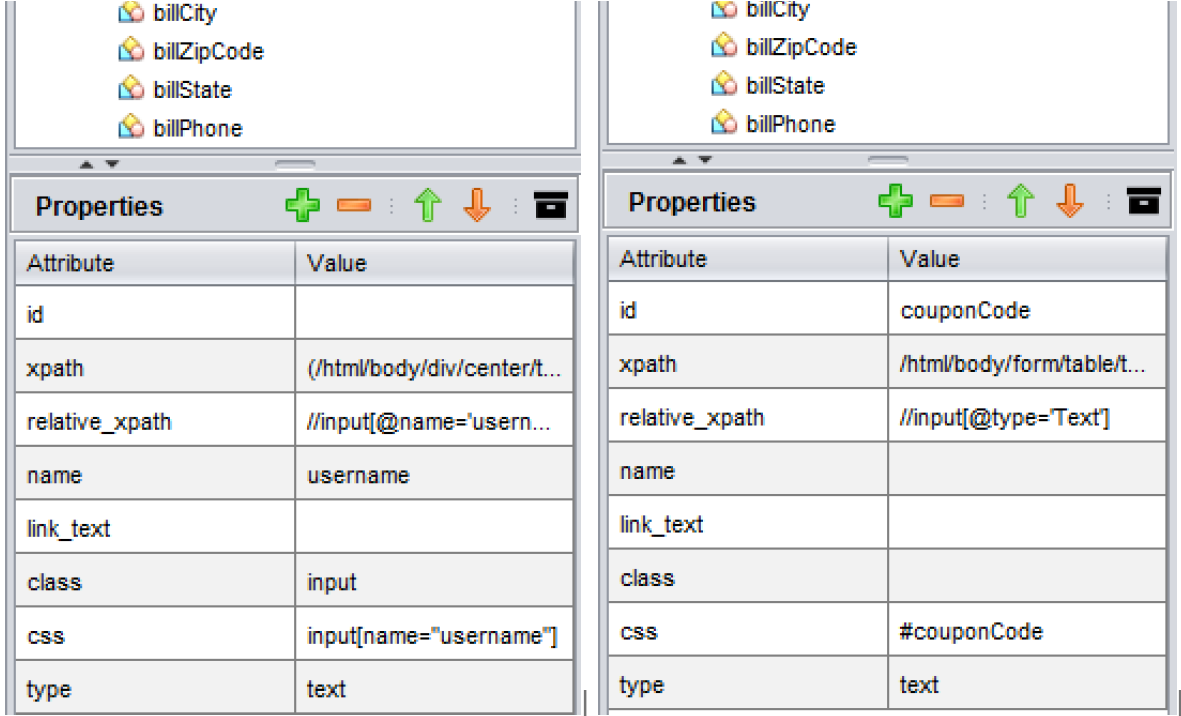Screen dimensions: 1181x716
Task: Select the css value #couponCode
Action: (x=970, y=632)
